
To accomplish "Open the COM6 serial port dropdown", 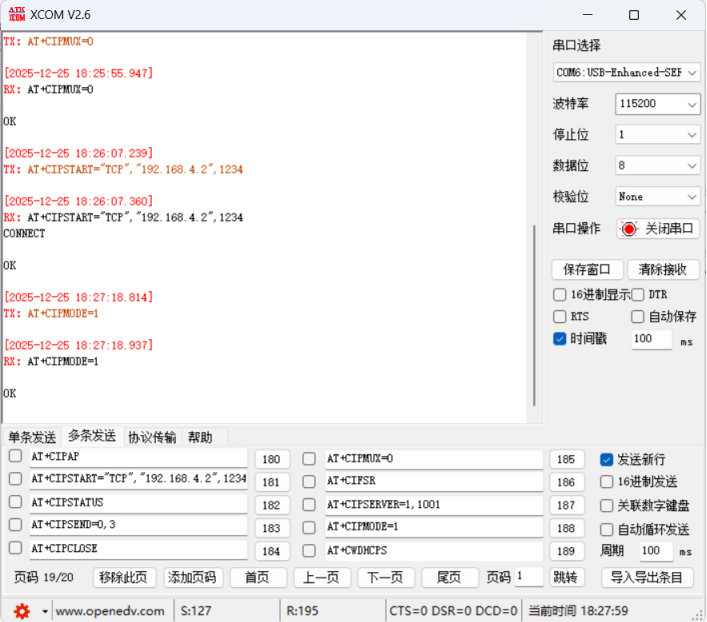I will [626, 73].
